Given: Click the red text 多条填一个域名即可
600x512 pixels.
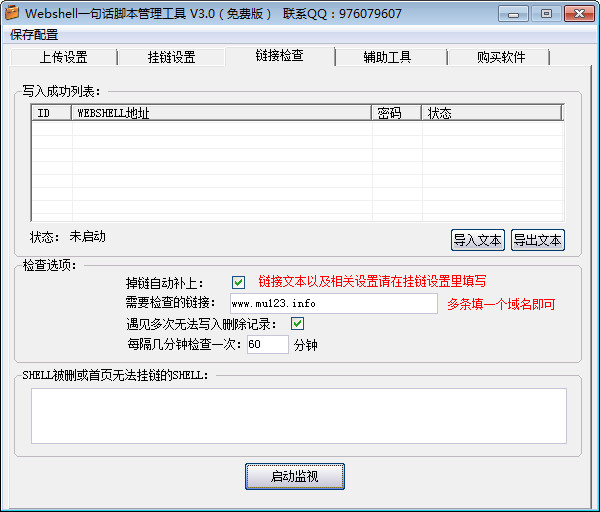Looking at the screenshot, I should click(x=501, y=304).
